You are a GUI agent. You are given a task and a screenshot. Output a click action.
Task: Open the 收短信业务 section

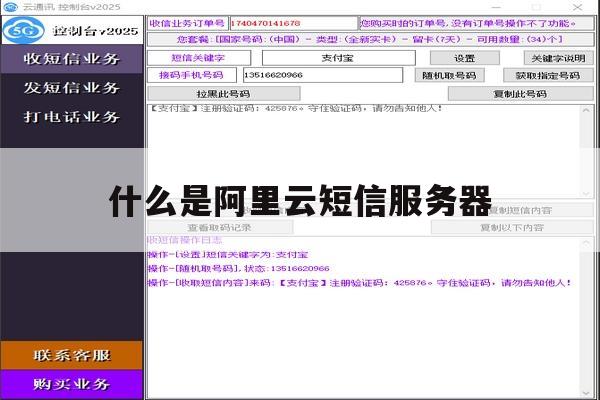click(72, 59)
